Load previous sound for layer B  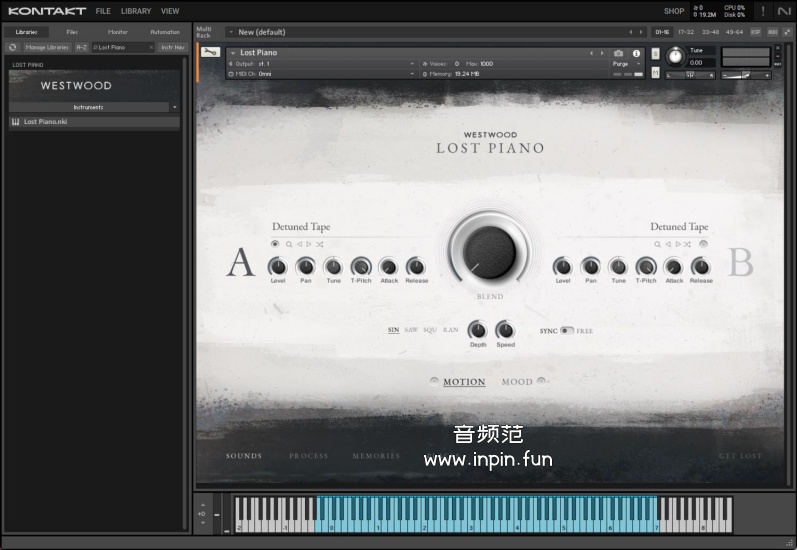pyautogui.click(x=668, y=244)
